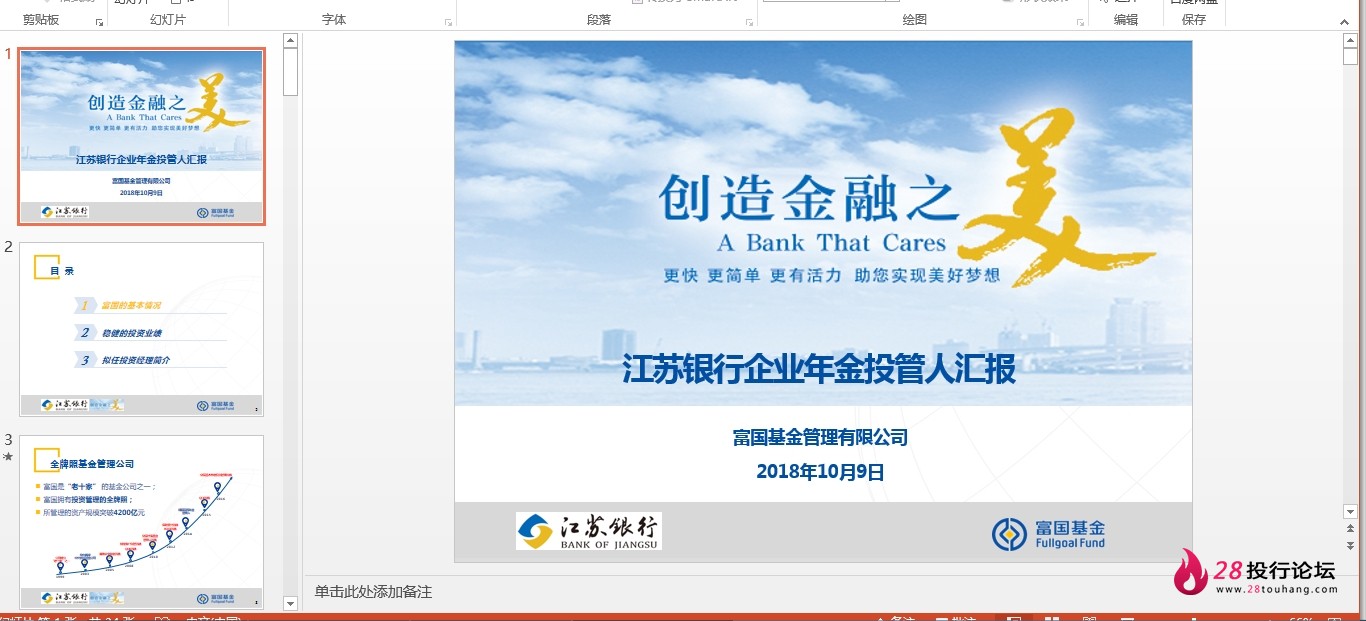Go to the next slide using double-down arrow

click(1349, 544)
